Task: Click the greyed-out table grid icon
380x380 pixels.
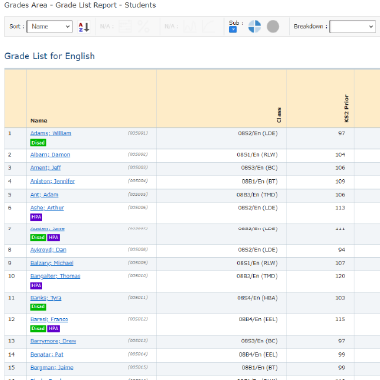Action: point(125,27)
